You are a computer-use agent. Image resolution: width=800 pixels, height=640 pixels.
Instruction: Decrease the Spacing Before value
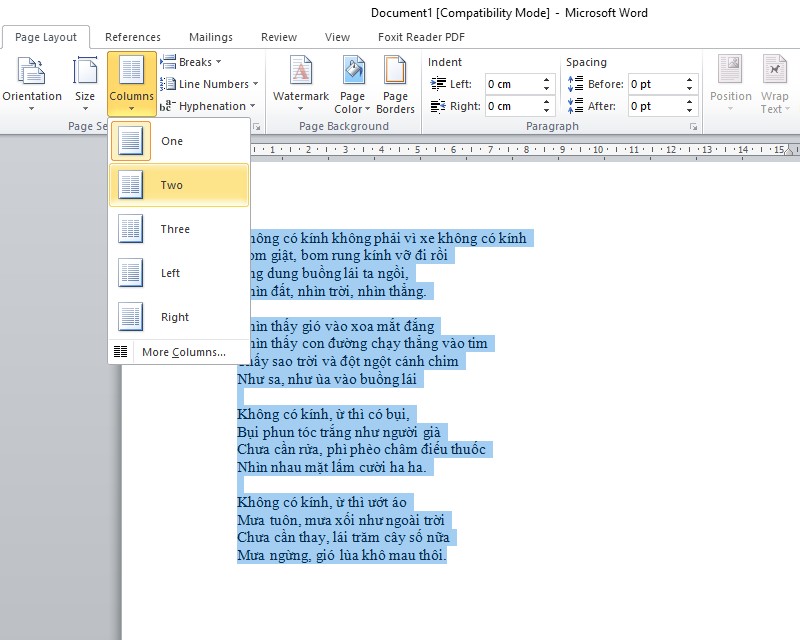(x=689, y=89)
